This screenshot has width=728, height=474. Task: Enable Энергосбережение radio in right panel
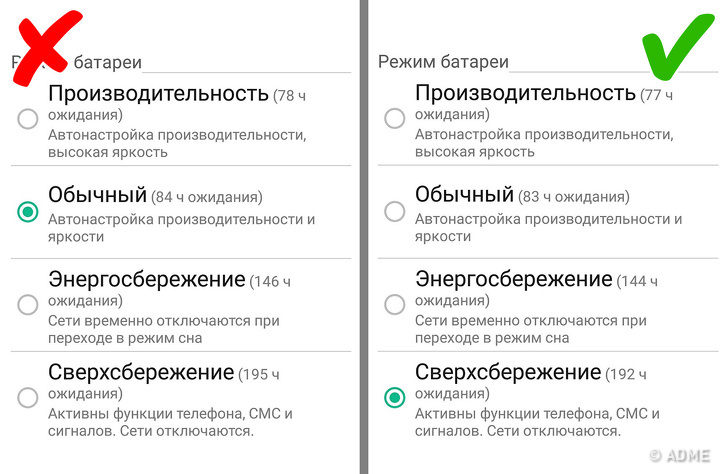395,304
